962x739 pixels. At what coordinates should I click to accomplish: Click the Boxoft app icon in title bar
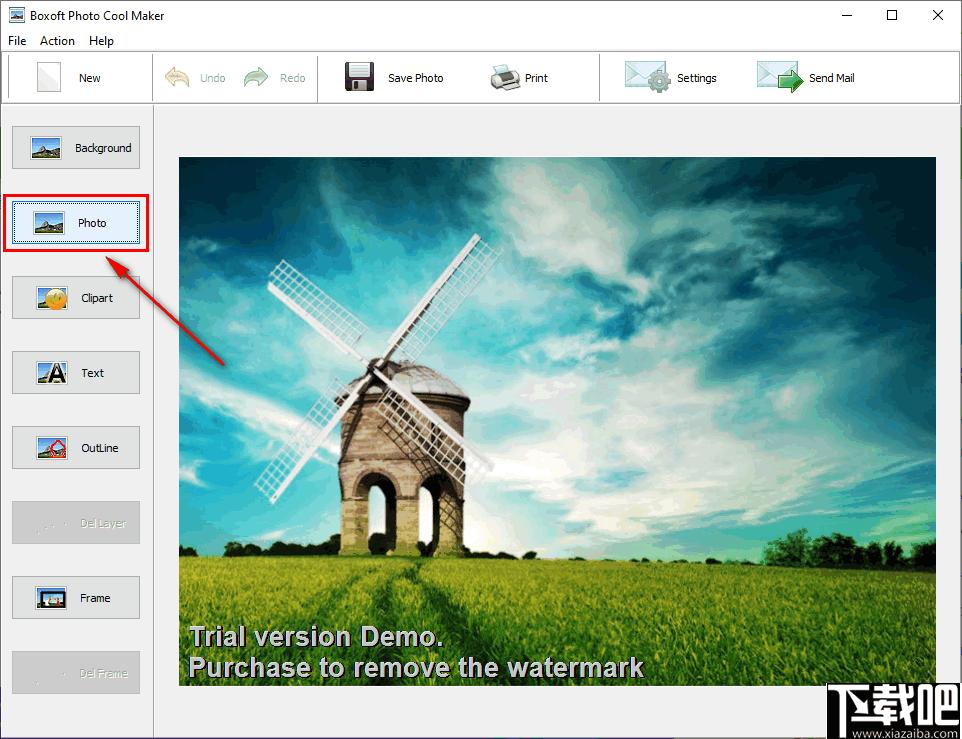click(x=17, y=15)
